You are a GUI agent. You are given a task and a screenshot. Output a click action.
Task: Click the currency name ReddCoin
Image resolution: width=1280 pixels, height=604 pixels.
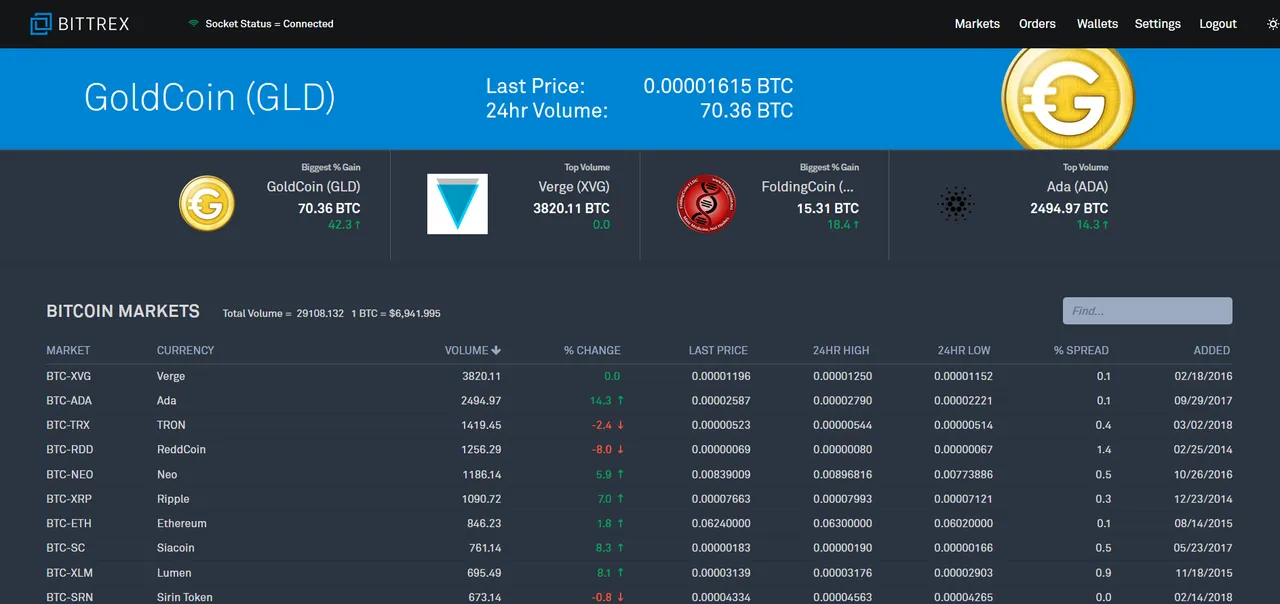181,450
